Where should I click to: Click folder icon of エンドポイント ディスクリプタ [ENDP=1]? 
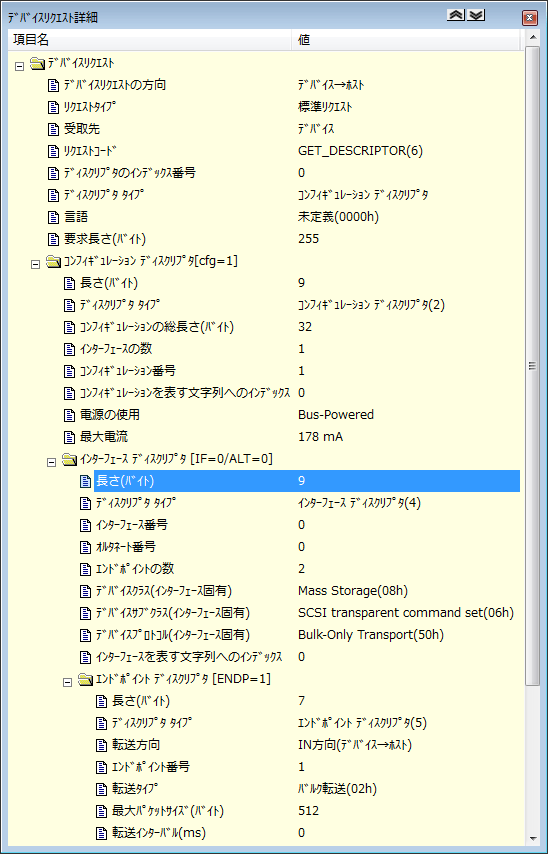(85, 679)
